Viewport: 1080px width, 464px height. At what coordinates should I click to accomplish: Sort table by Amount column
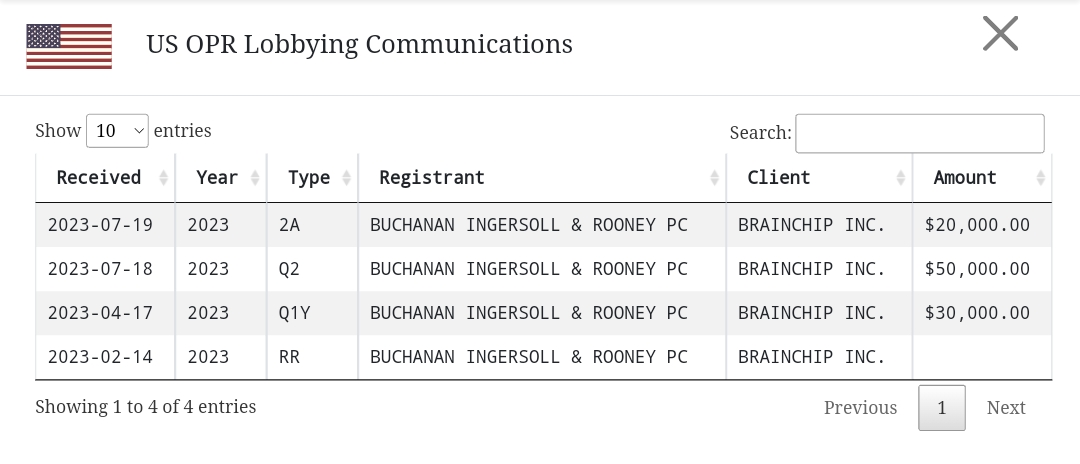click(982, 178)
